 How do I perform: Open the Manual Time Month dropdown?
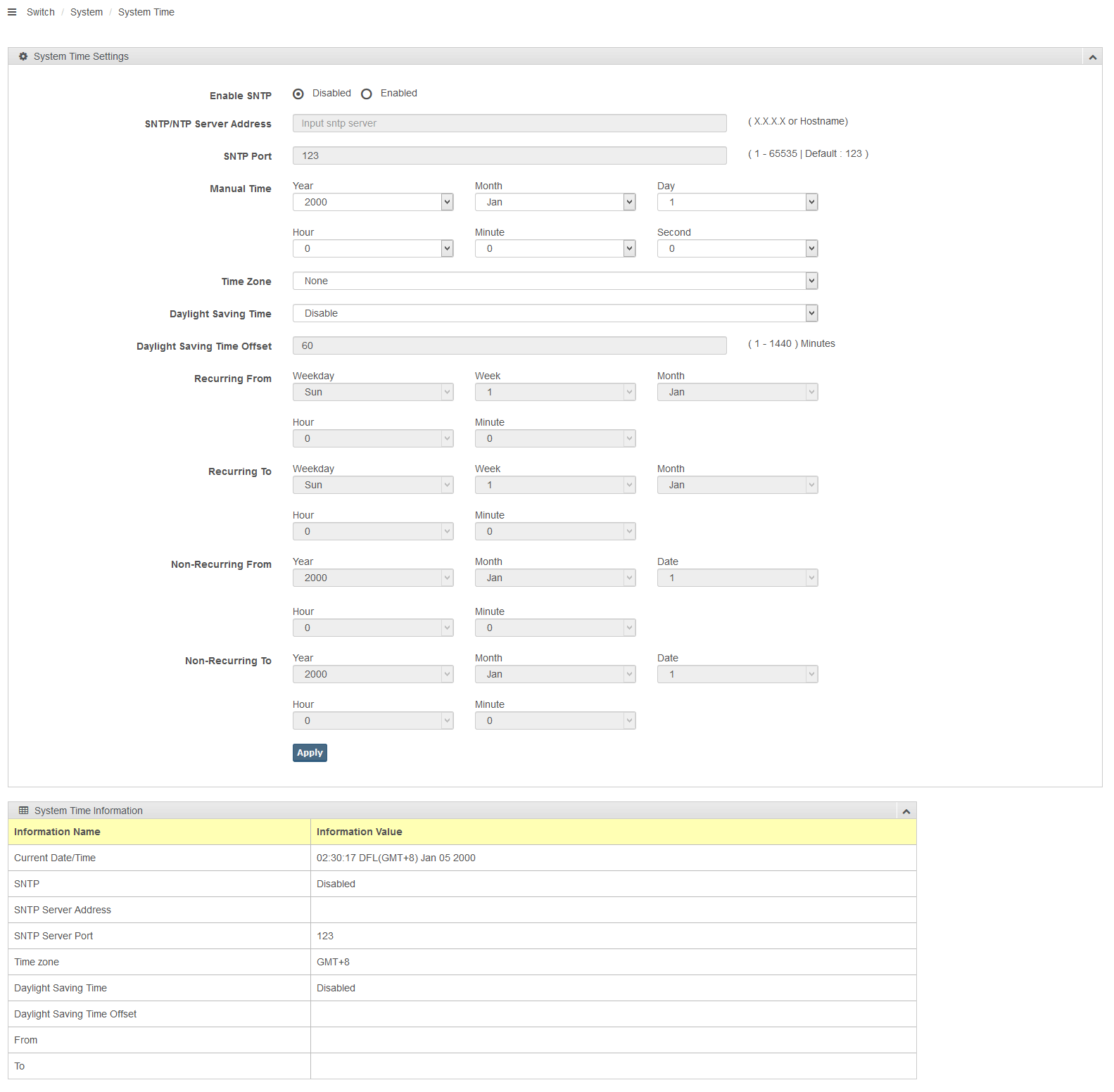(555, 202)
